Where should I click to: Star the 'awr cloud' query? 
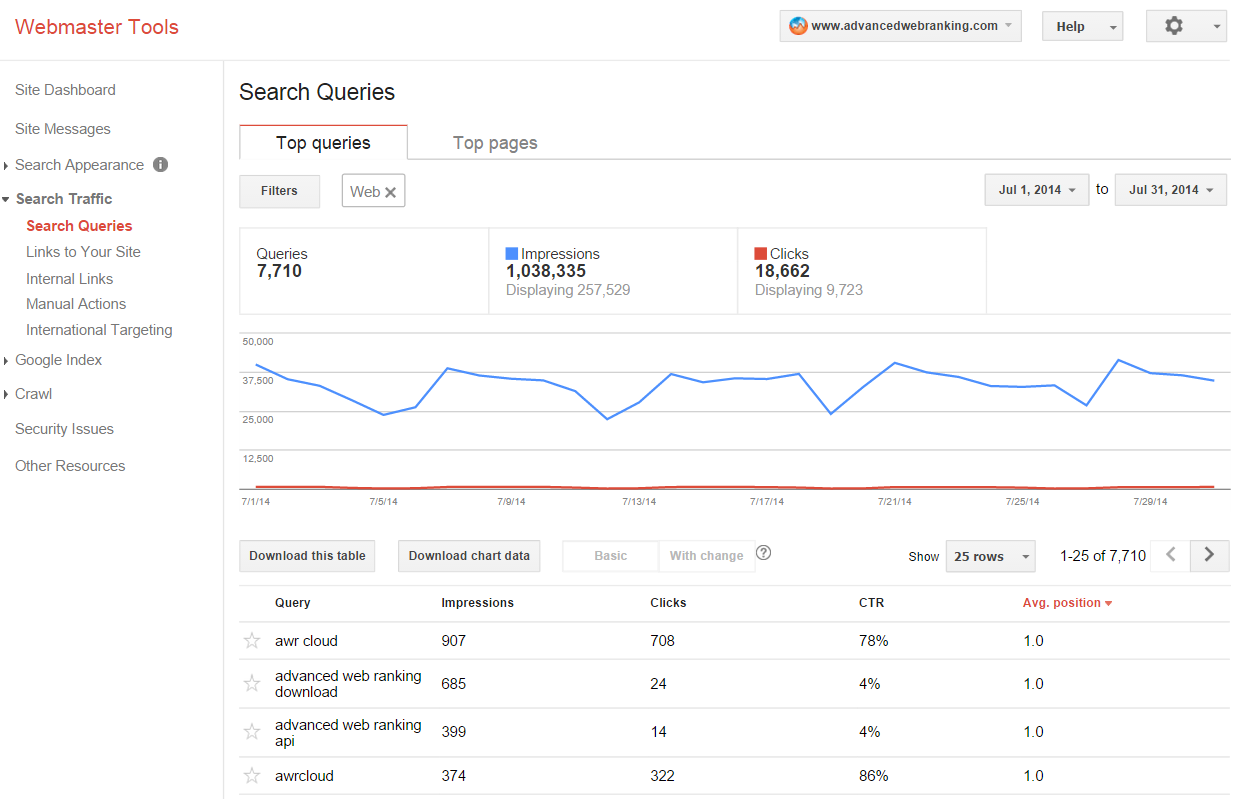coord(252,641)
